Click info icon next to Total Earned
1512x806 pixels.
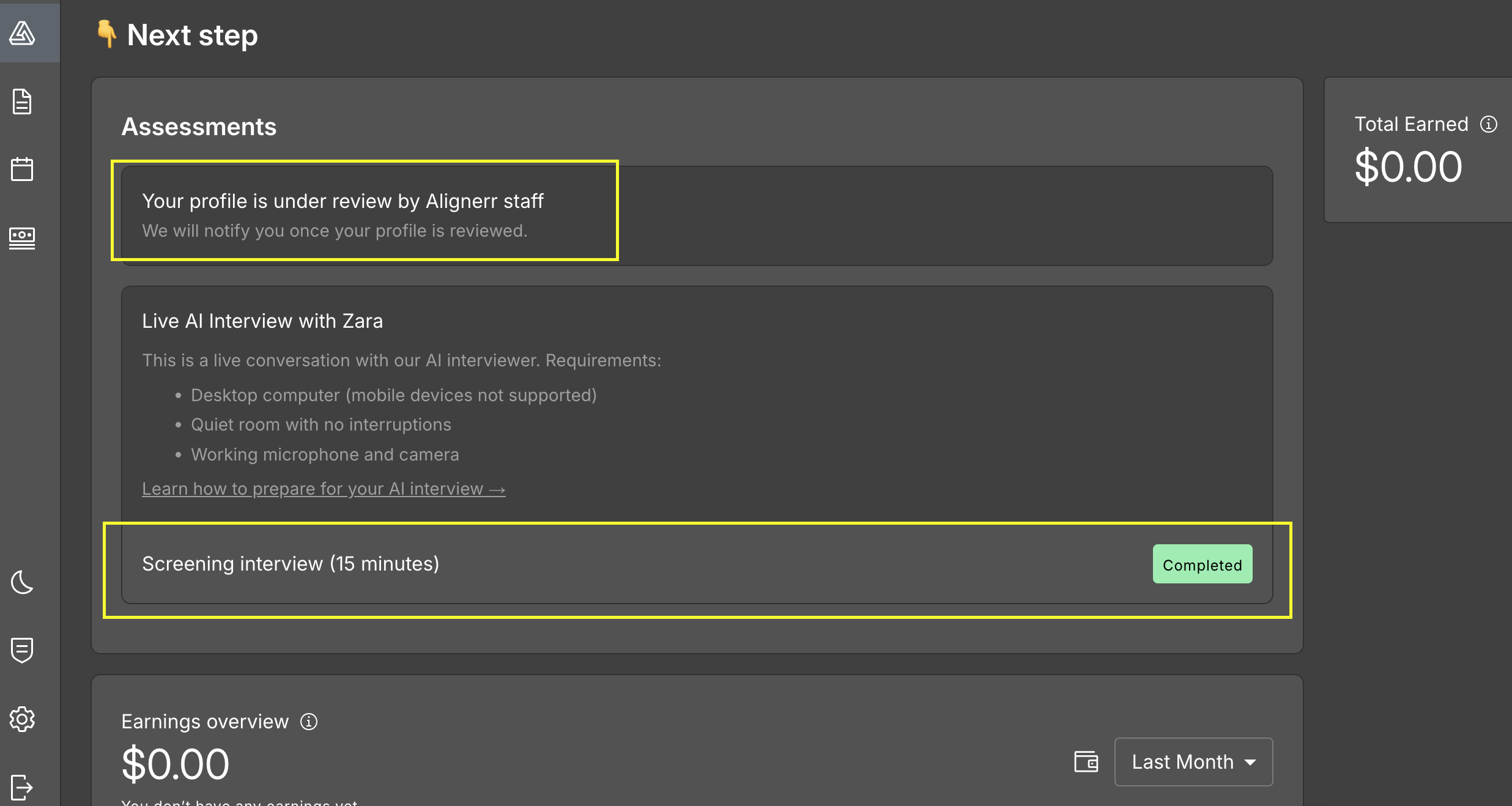coord(1489,124)
